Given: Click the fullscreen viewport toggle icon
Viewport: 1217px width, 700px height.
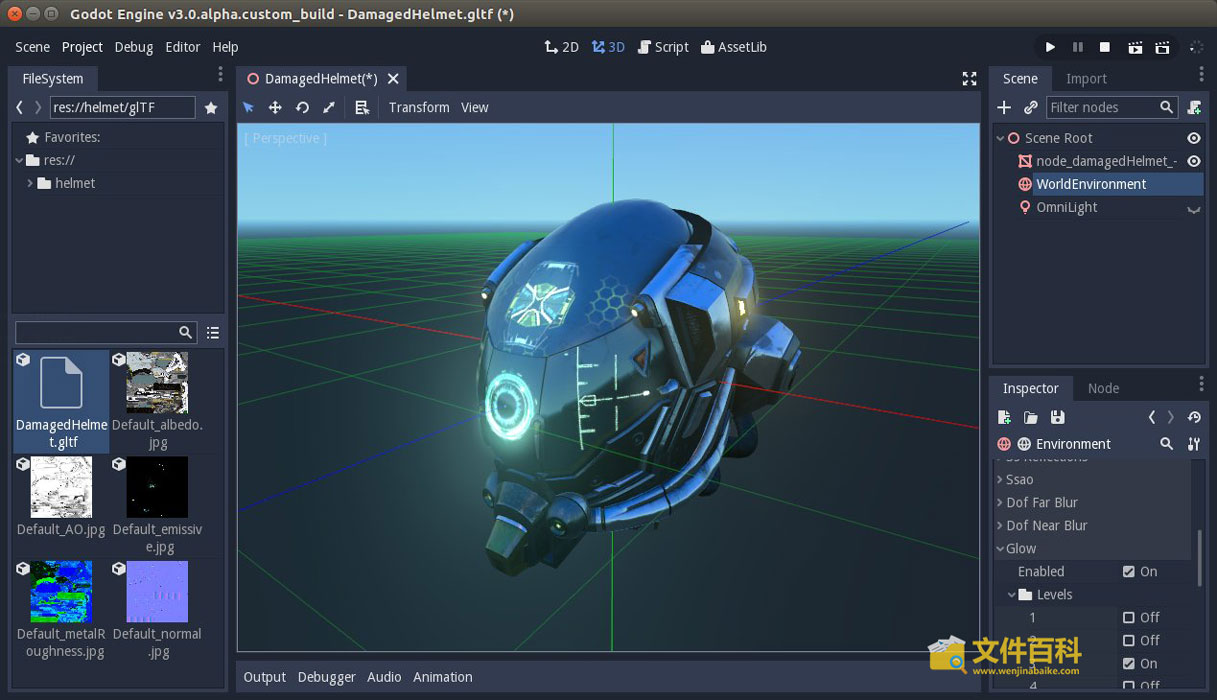Looking at the screenshot, I should (x=969, y=79).
